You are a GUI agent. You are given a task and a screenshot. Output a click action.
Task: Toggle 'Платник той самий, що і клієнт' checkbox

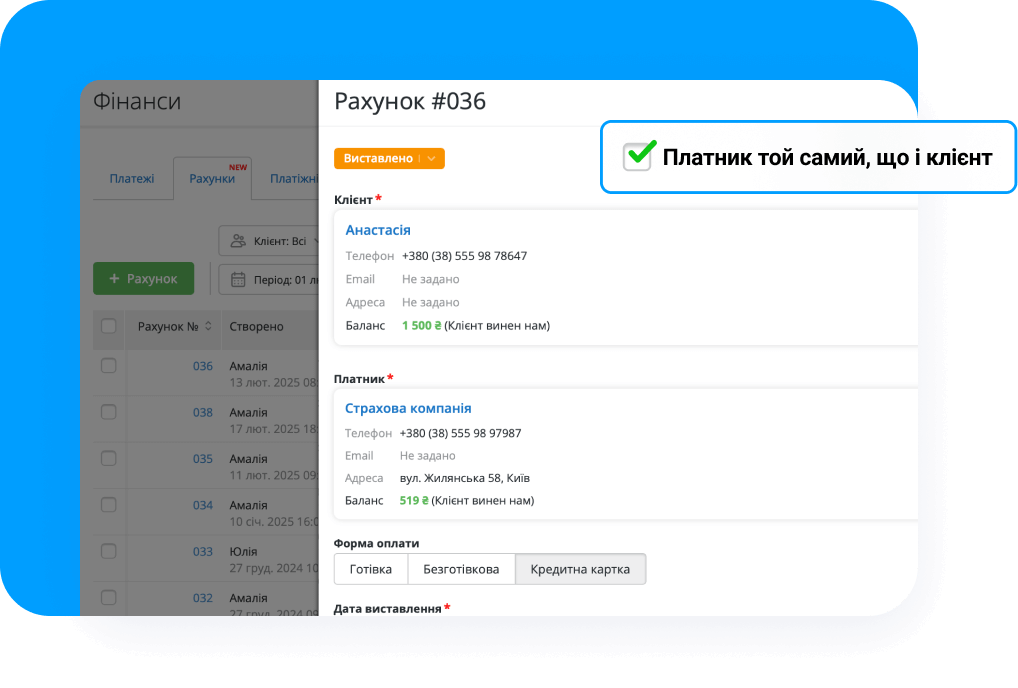(x=637, y=157)
